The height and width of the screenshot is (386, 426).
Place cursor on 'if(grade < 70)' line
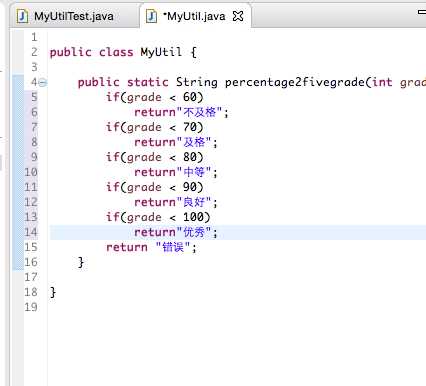[x=155, y=127]
